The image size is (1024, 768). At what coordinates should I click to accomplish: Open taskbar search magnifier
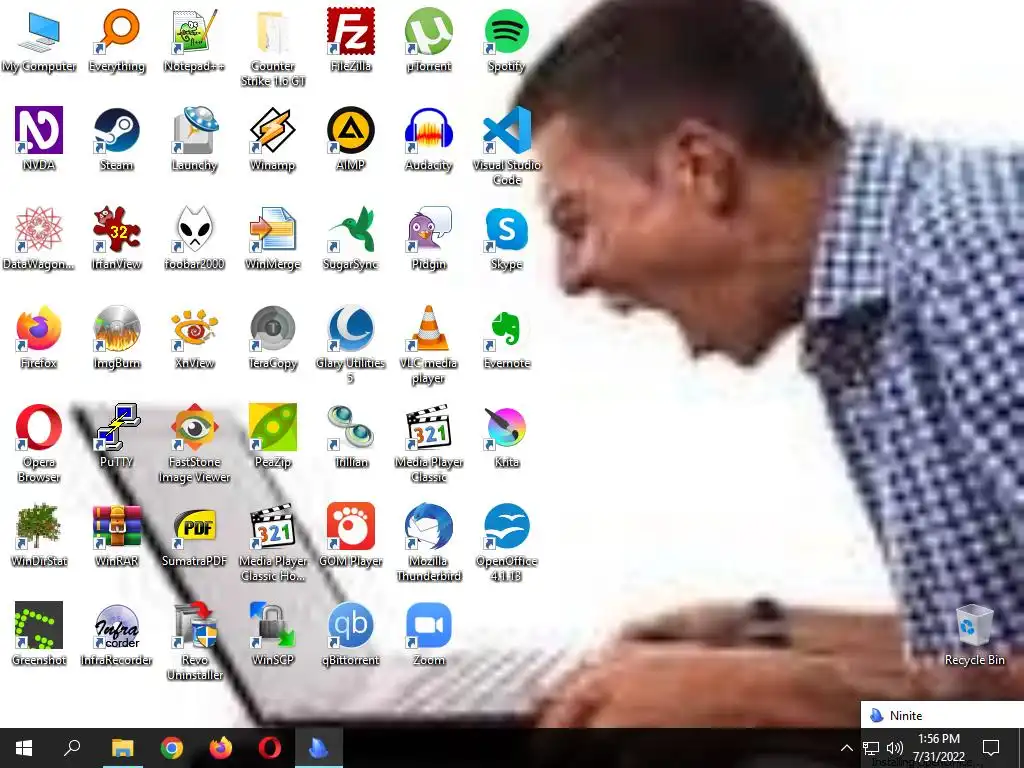point(72,748)
